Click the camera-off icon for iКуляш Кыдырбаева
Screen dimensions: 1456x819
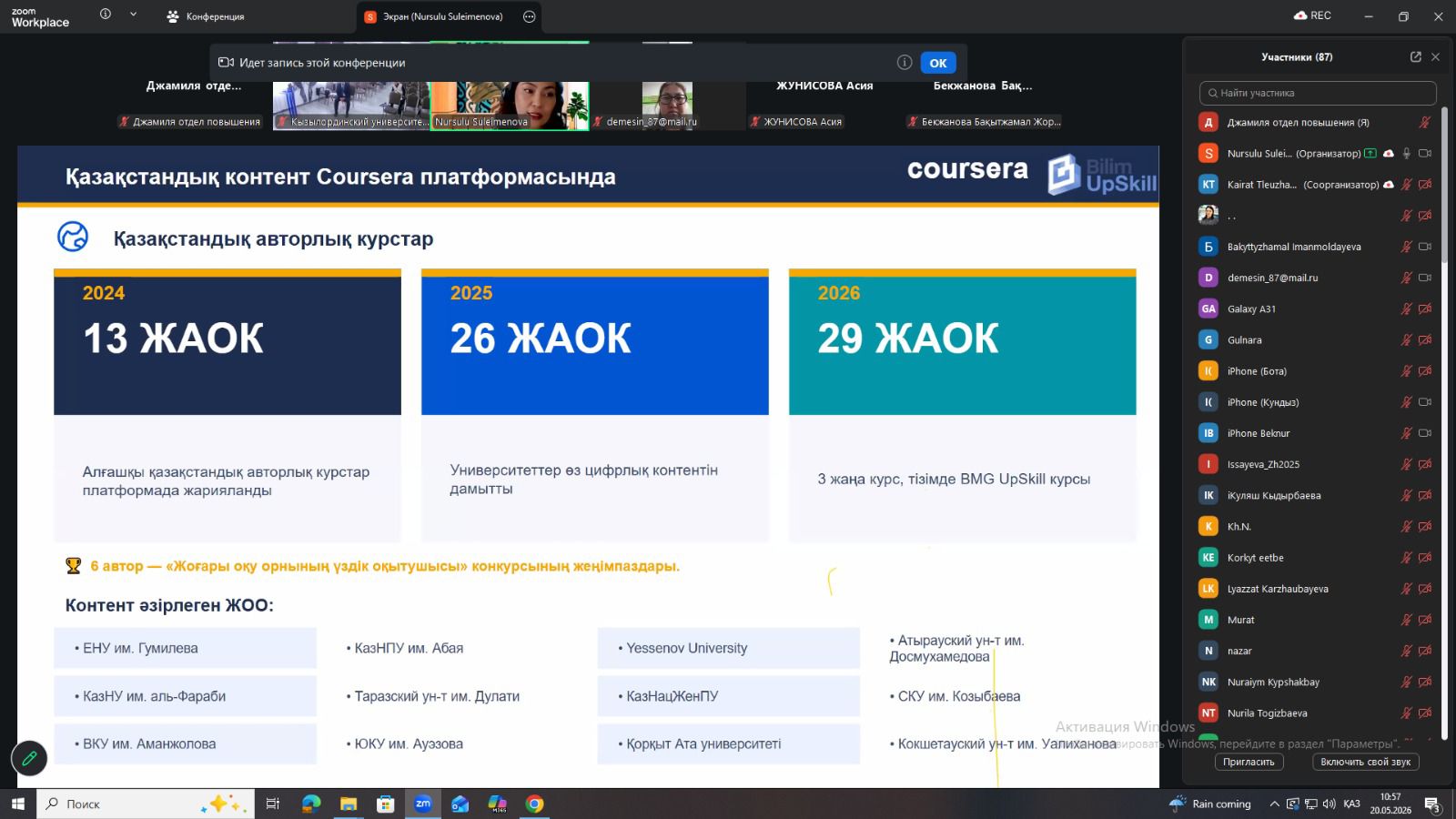tap(1425, 495)
